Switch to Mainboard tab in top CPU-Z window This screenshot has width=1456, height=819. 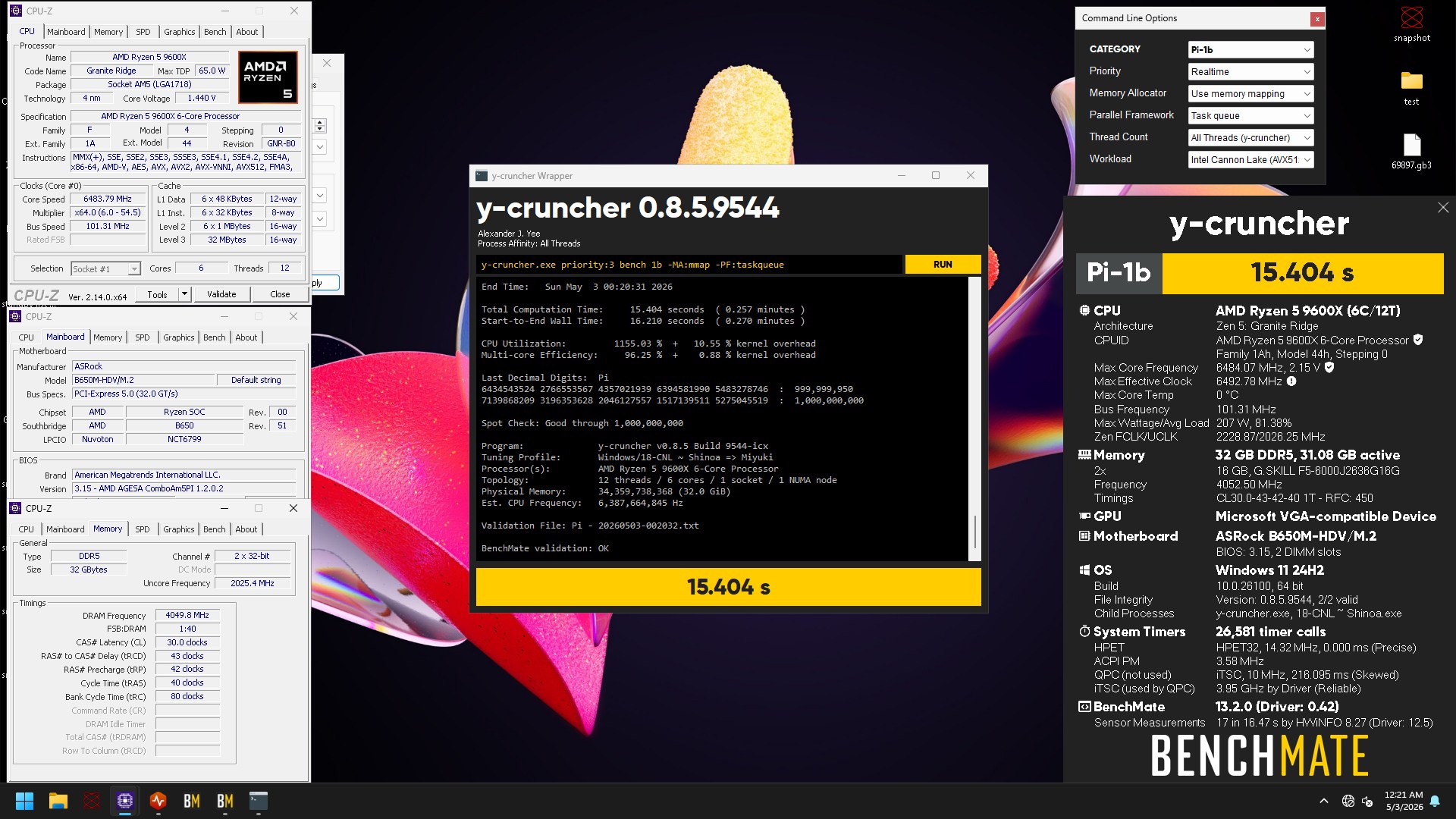tap(66, 32)
